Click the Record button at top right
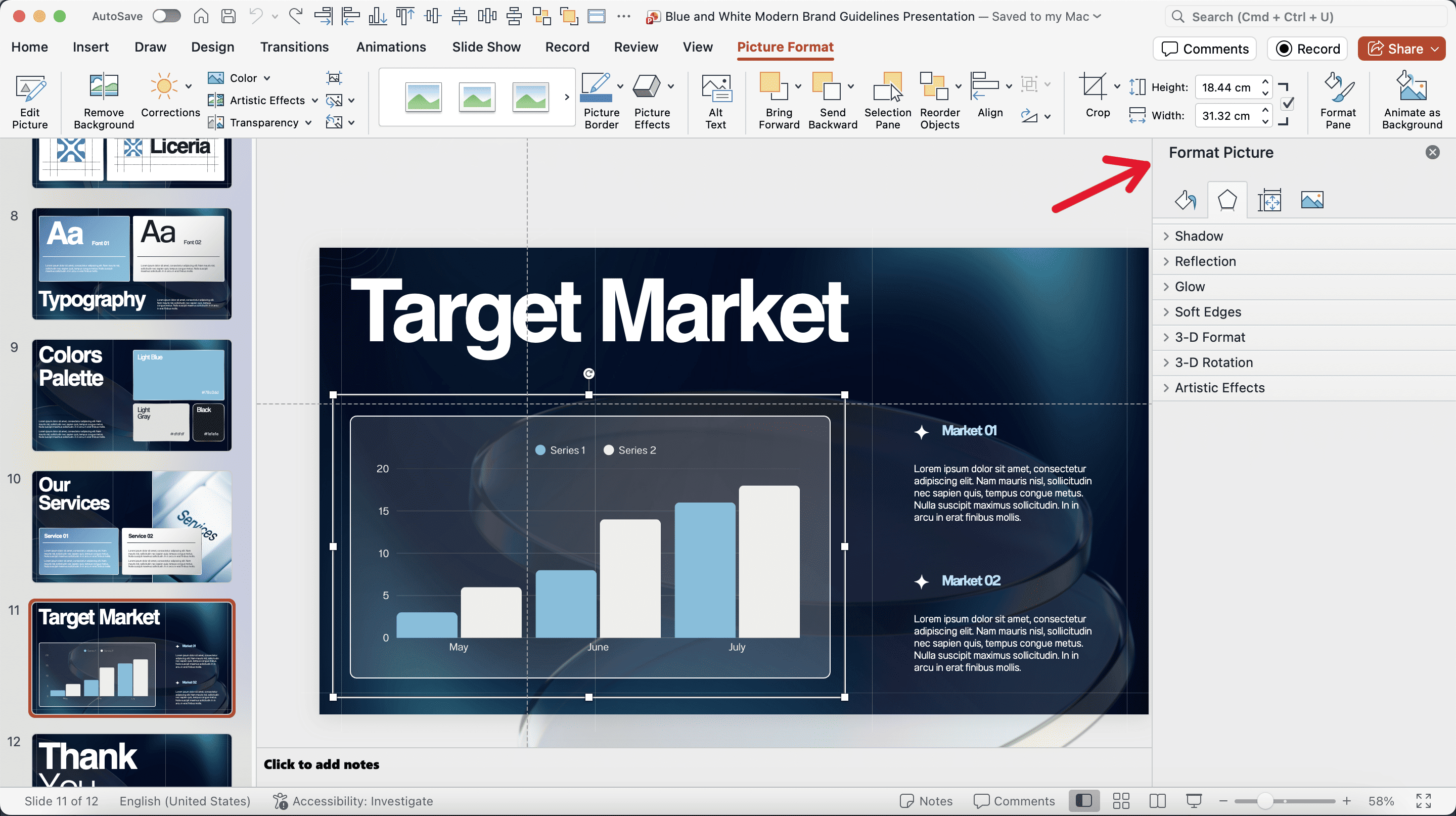Screen dimensions: 1456x816 coord(1307,49)
